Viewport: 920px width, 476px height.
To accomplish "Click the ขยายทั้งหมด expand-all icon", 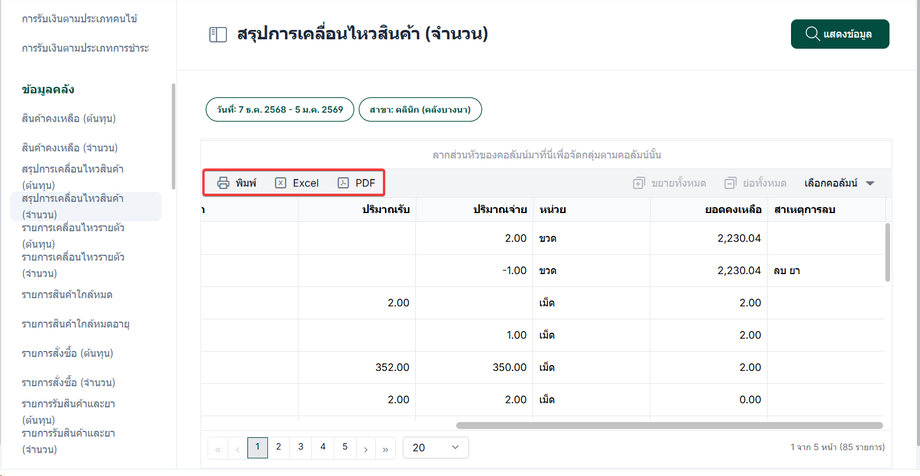I will (x=639, y=183).
